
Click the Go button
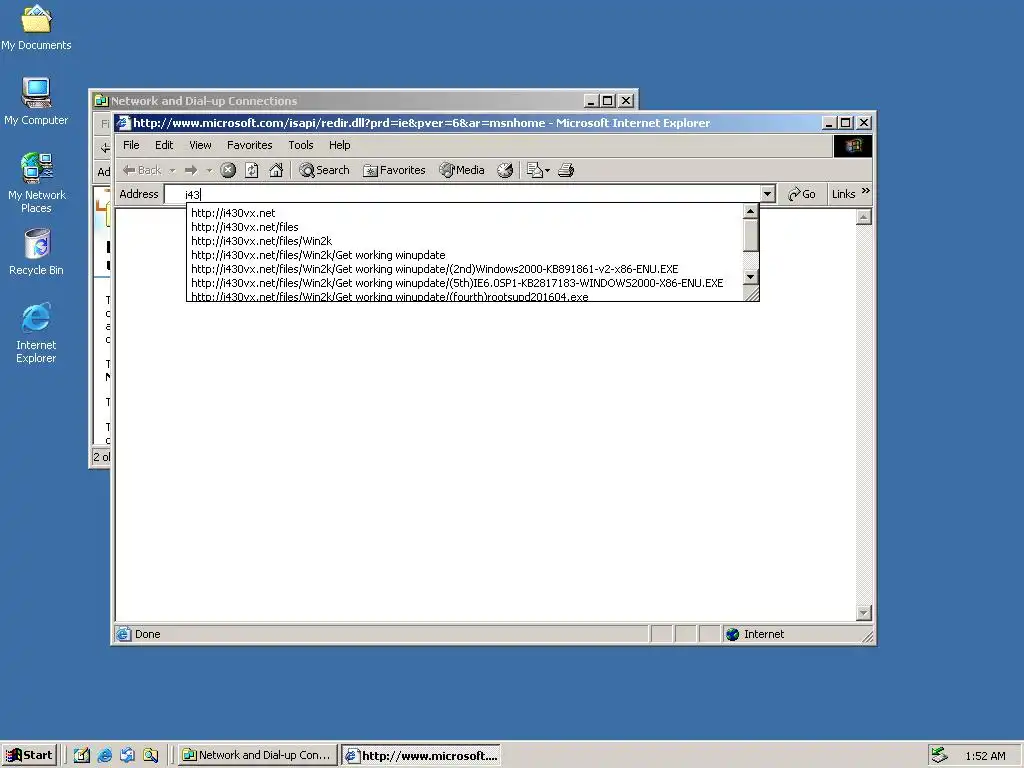(x=801, y=194)
